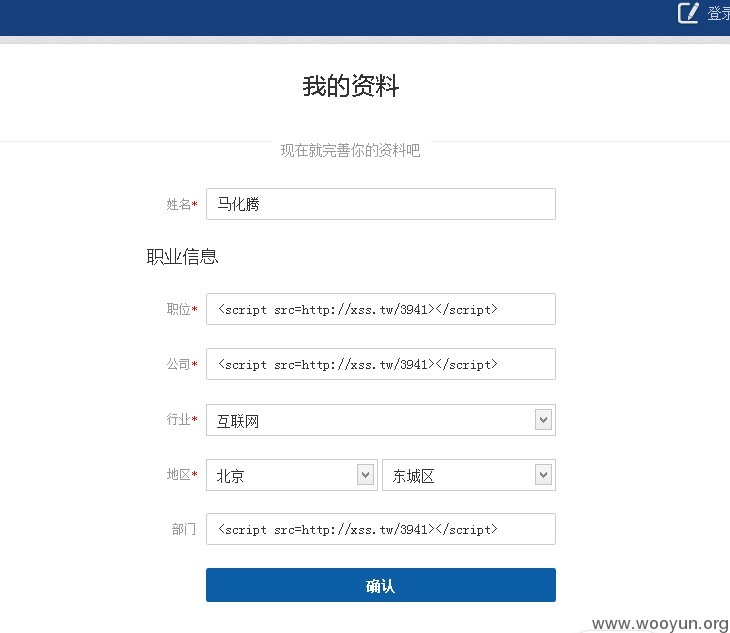Click the 姓名 field label

pyautogui.click(x=182, y=204)
